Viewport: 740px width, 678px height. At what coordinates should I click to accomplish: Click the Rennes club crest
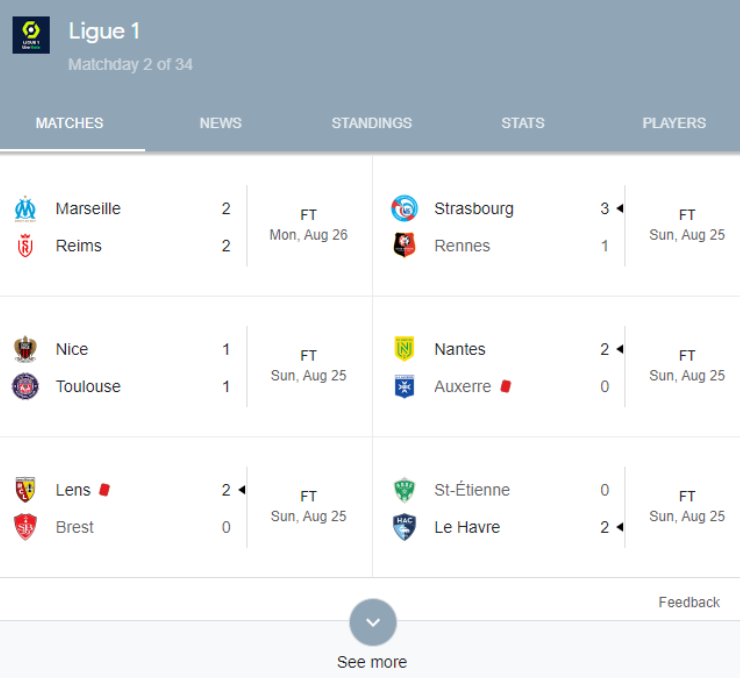coord(404,245)
